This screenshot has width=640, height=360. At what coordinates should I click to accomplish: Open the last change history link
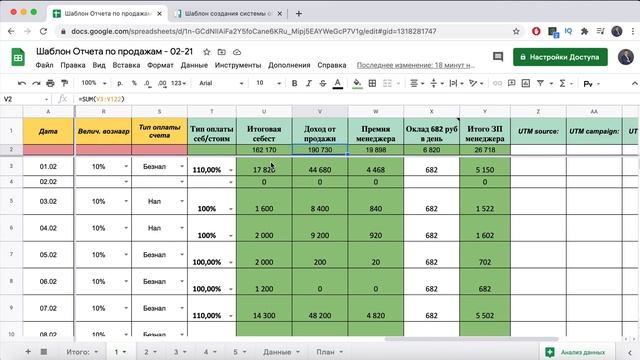click(416, 65)
